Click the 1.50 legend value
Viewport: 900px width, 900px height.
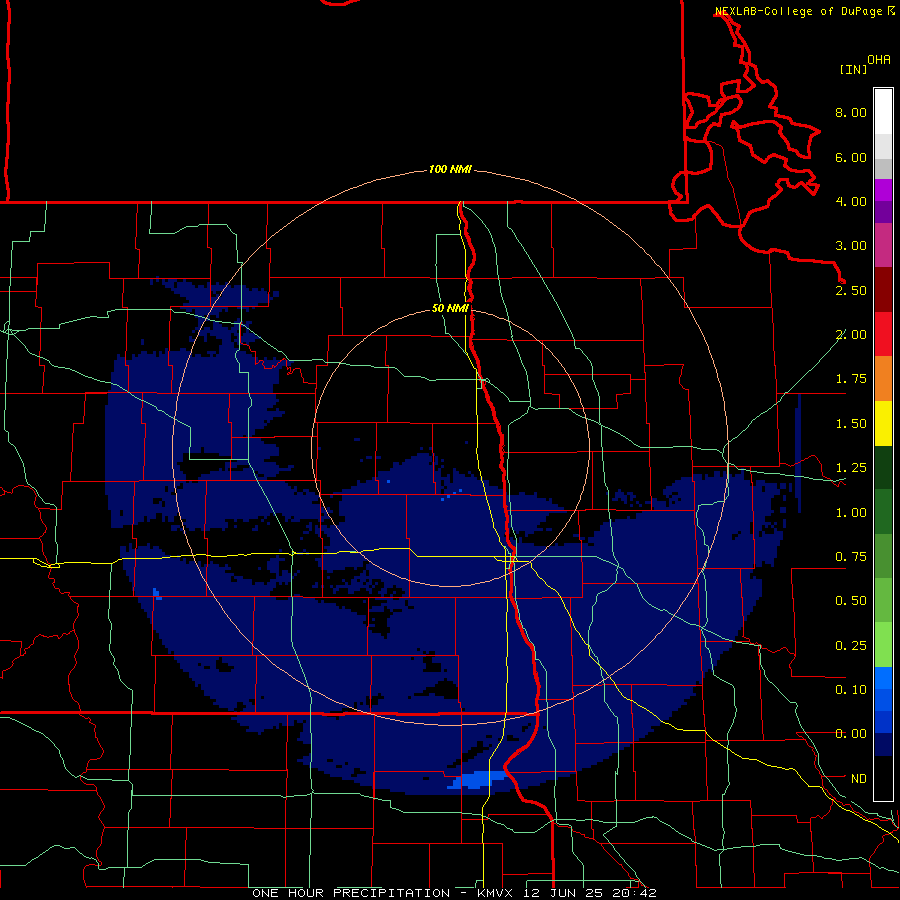coord(851,424)
